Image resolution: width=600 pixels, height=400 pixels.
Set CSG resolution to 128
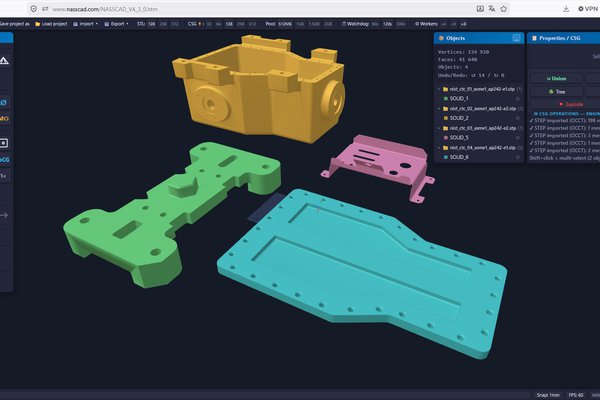tap(229, 24)
